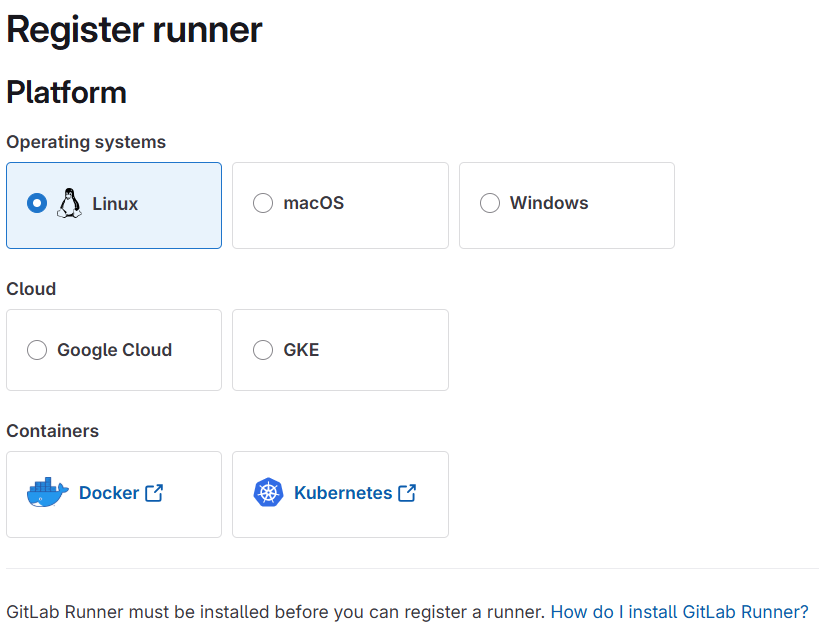This screenshot has width=819, height=627.
Task: Open the Kubernetes link text
Action: click(x=343, y=493)
